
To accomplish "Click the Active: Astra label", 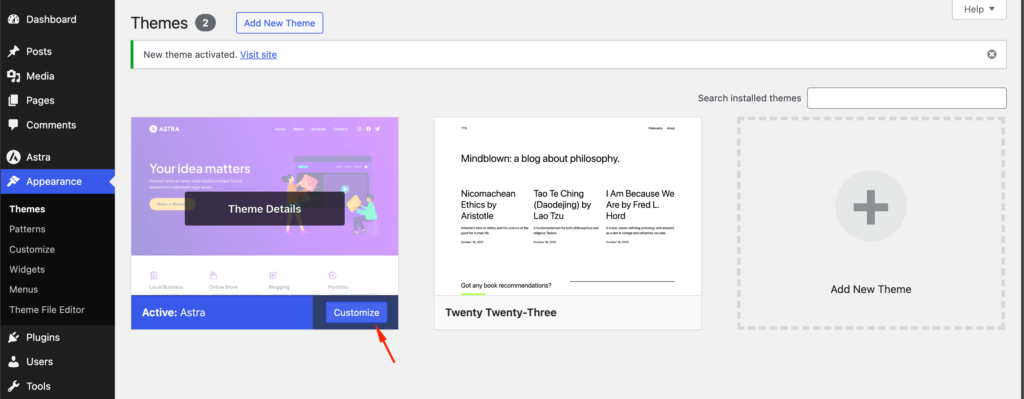I will point(174,312).
